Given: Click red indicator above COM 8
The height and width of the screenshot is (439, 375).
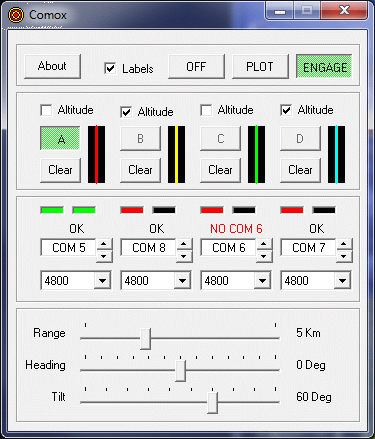Looking at the screenshot, I should tap(132, 210).
